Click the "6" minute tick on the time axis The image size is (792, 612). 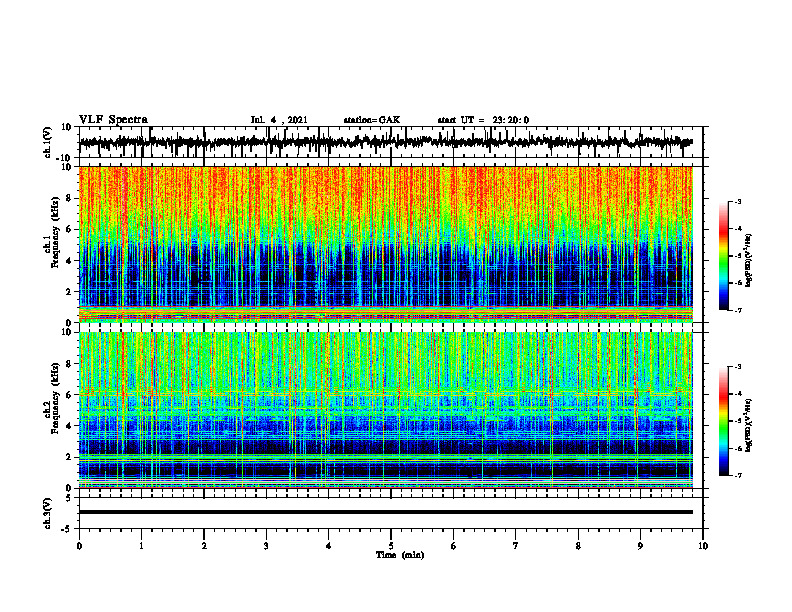coord(454,546)
